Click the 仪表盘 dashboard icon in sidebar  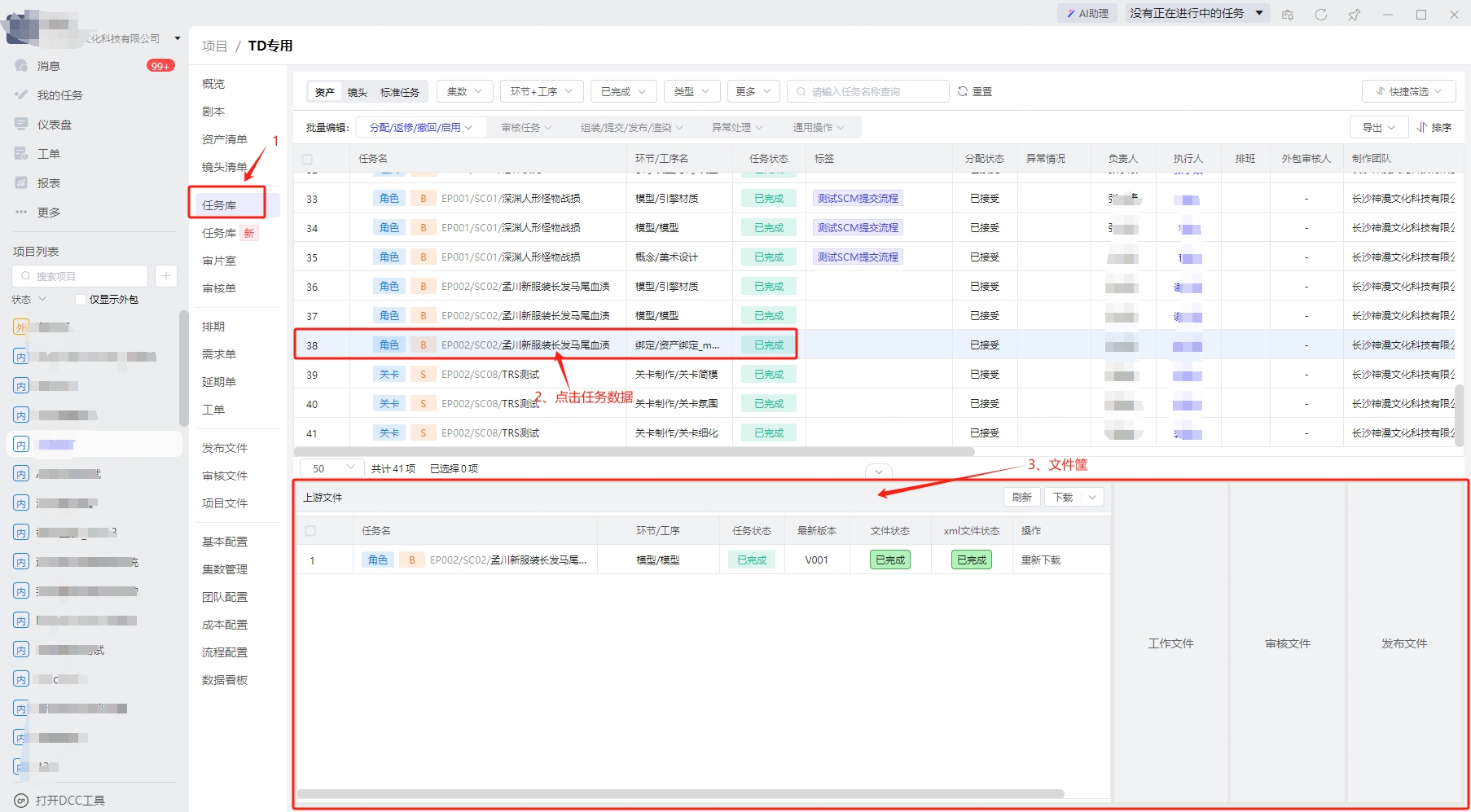pyautogui.click(x=21, y=124)
